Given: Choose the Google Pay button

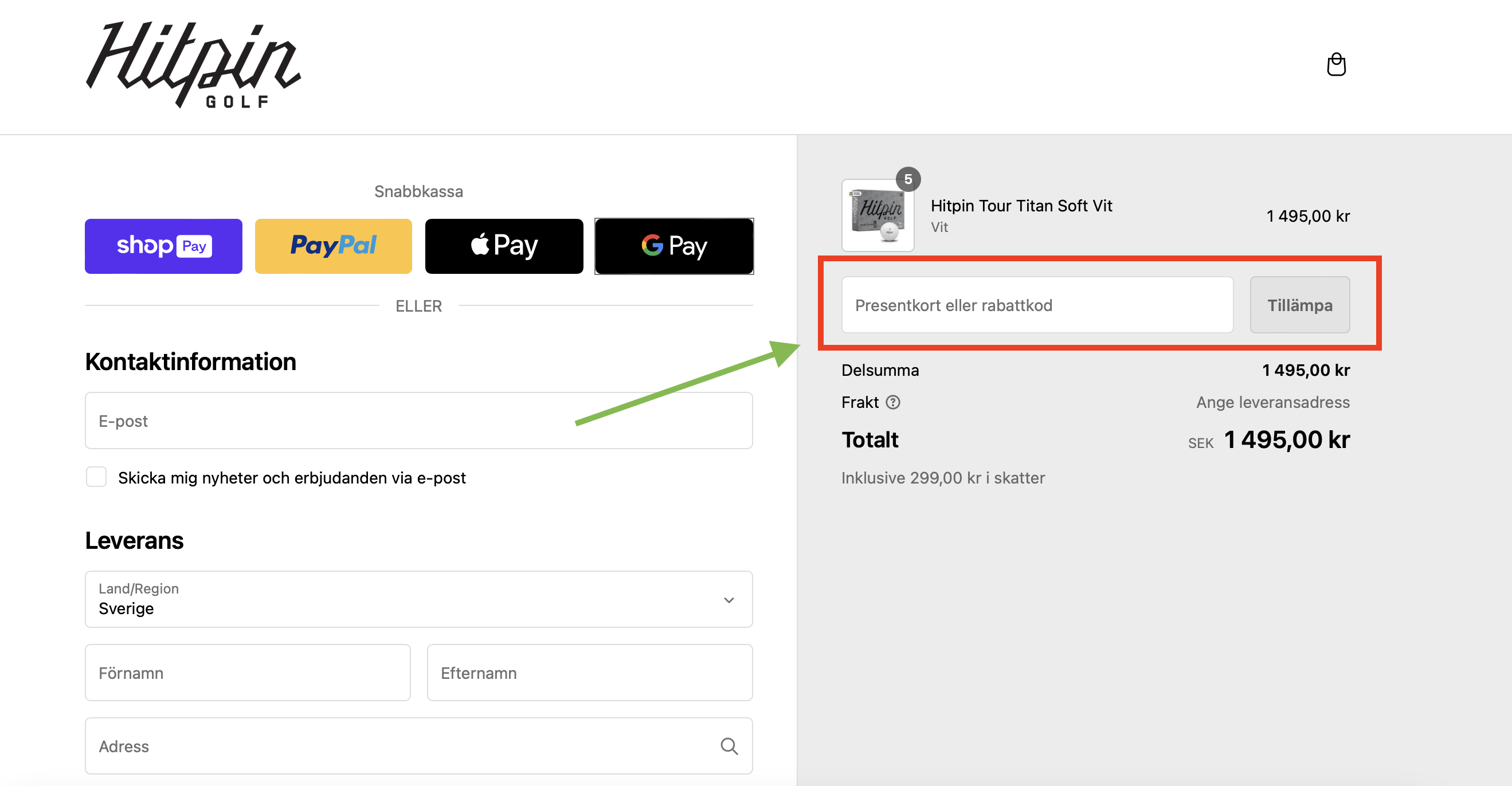Looking at the screenshot, I should coord(674,246).
